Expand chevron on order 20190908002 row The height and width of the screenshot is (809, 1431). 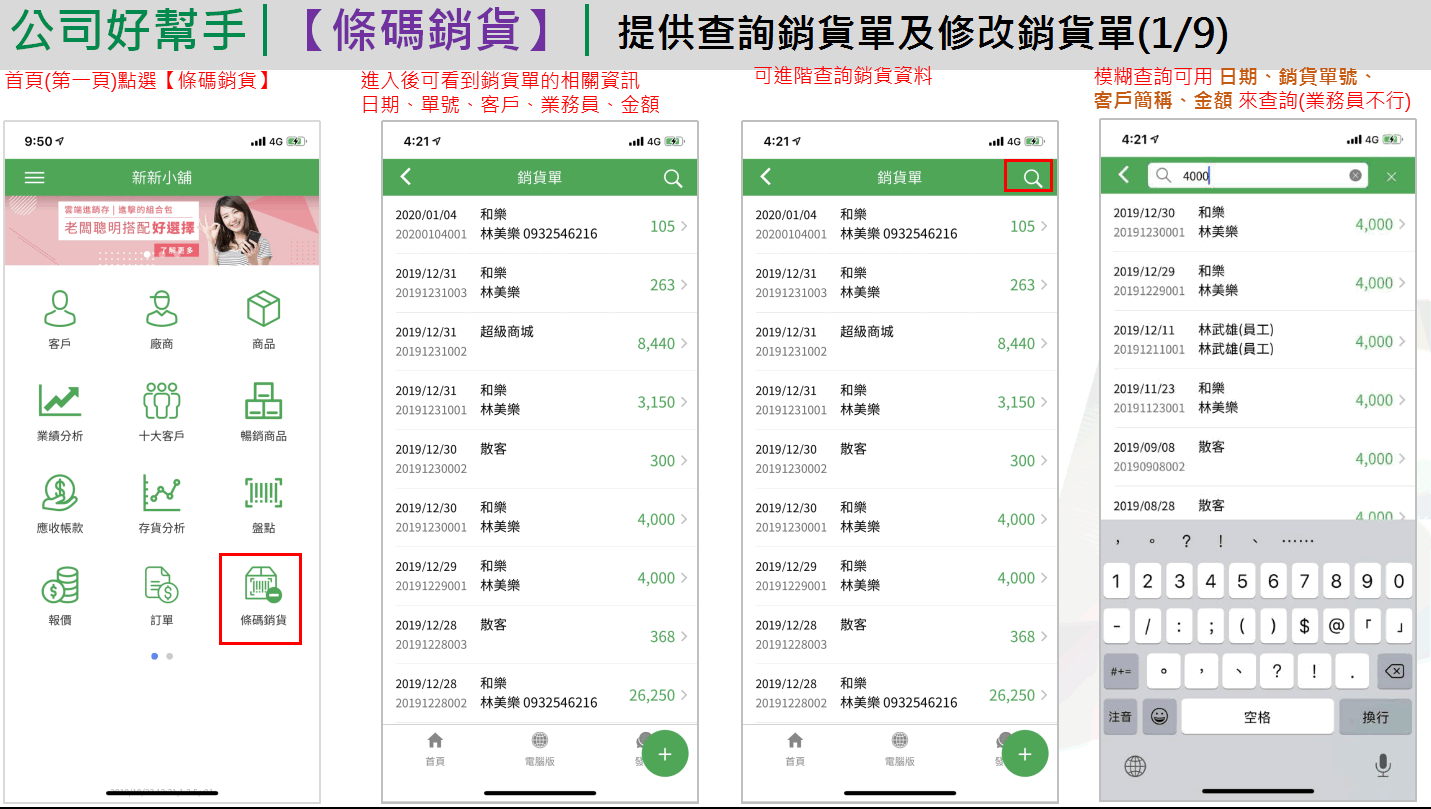1402,459
